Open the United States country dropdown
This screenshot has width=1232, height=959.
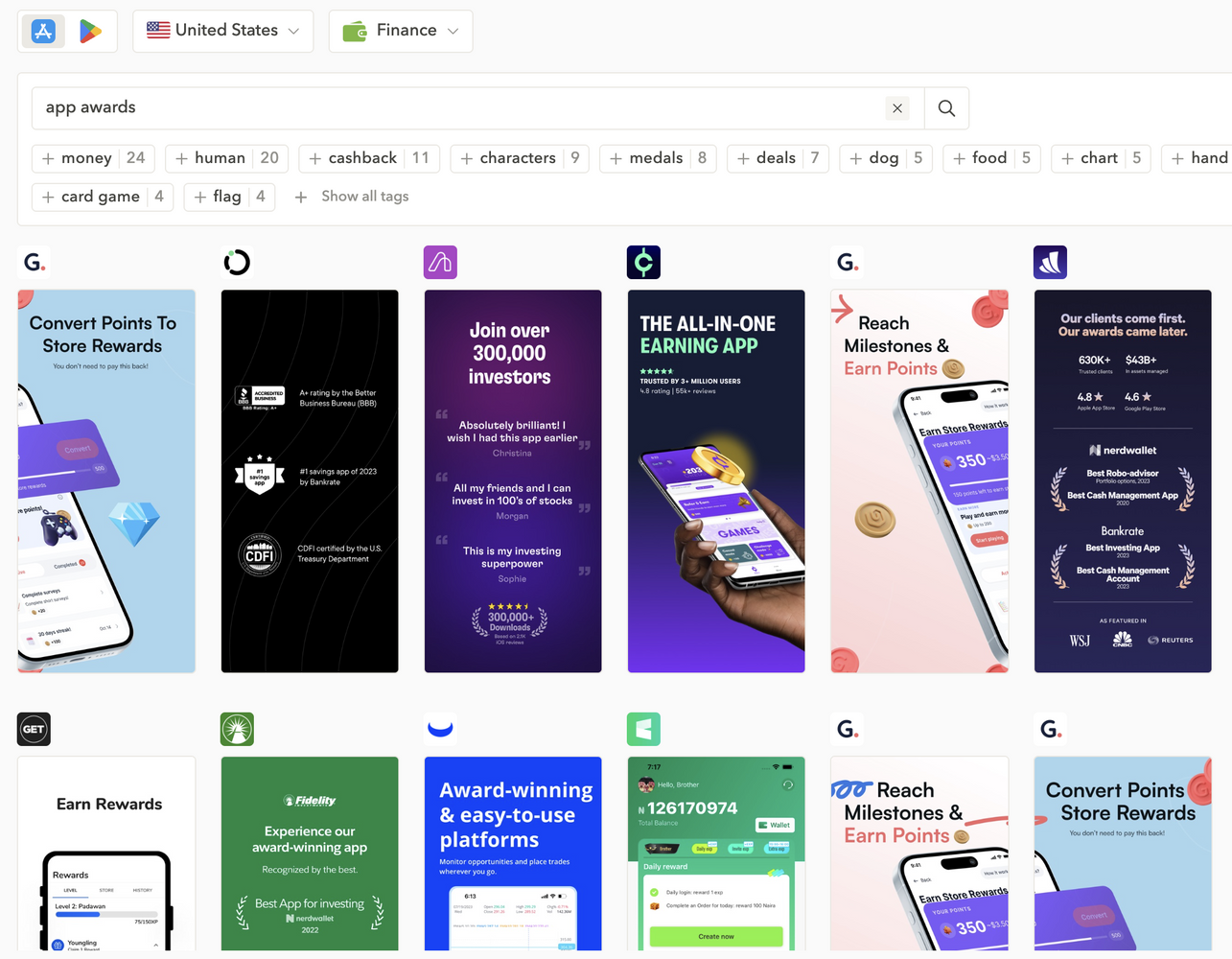click(223, 31)
